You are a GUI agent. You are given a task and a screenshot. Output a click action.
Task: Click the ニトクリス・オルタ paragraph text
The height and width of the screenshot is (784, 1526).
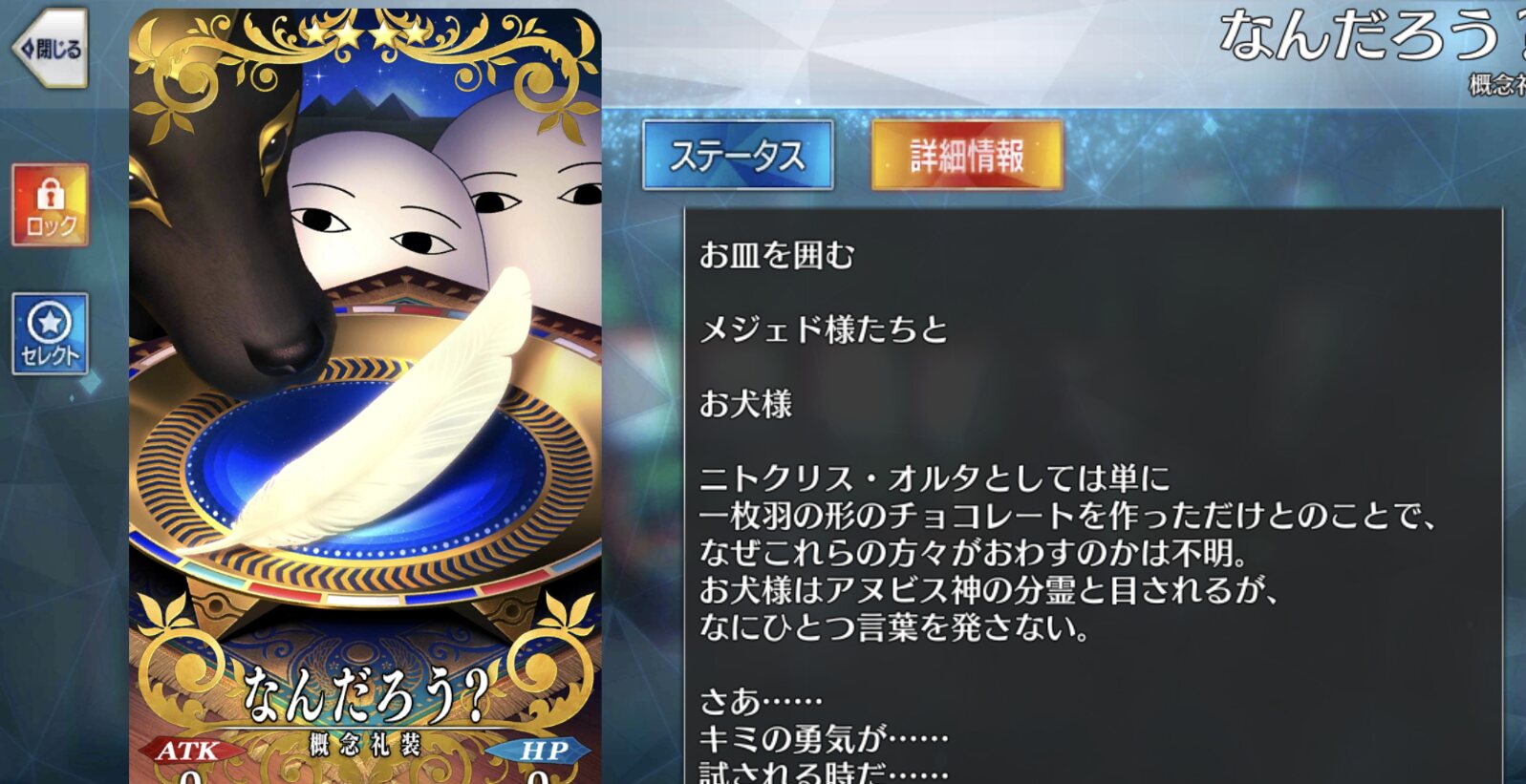[x=1068, y=553]
